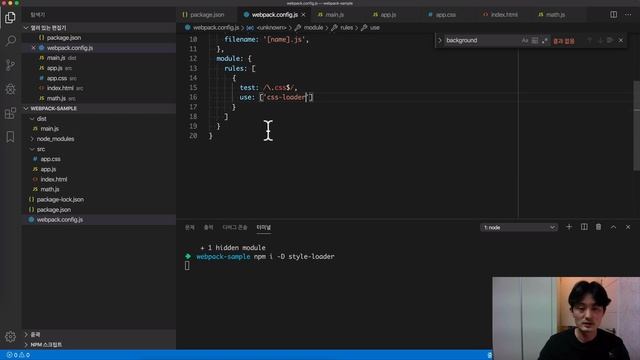Expand the node_modules folder
Image resolution: width=640 pixels, height=360 pixels.
[x=32, y=139]
